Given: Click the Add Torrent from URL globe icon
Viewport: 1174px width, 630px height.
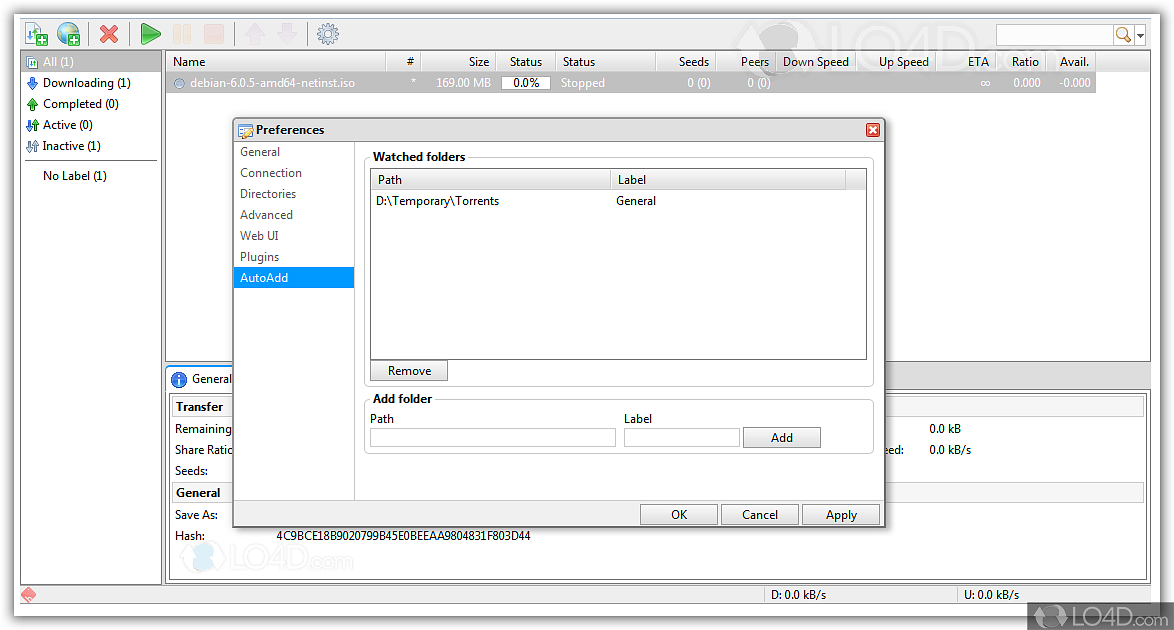Looking at the screenshot, I should (69, 35).
